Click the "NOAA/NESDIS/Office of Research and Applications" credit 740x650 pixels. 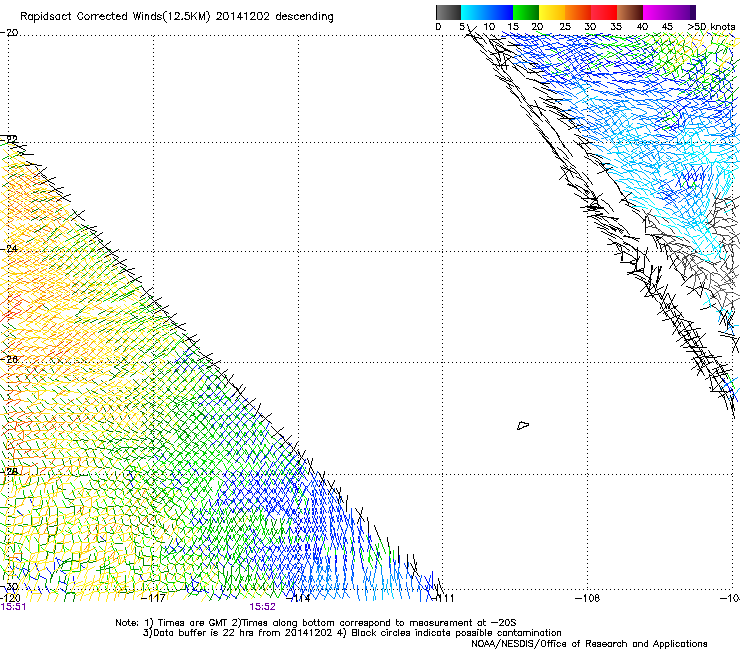(589, 644)
